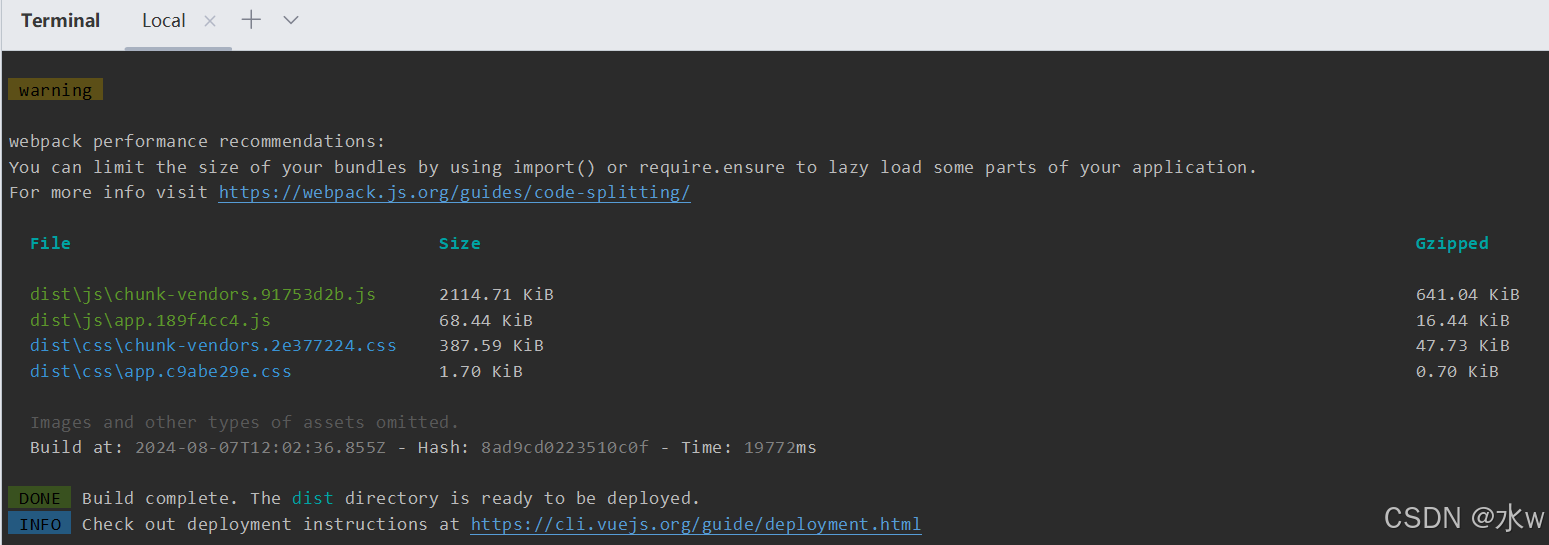1549x545 pixels.
Task: Click the Terminal panel title
Action: 60,21
